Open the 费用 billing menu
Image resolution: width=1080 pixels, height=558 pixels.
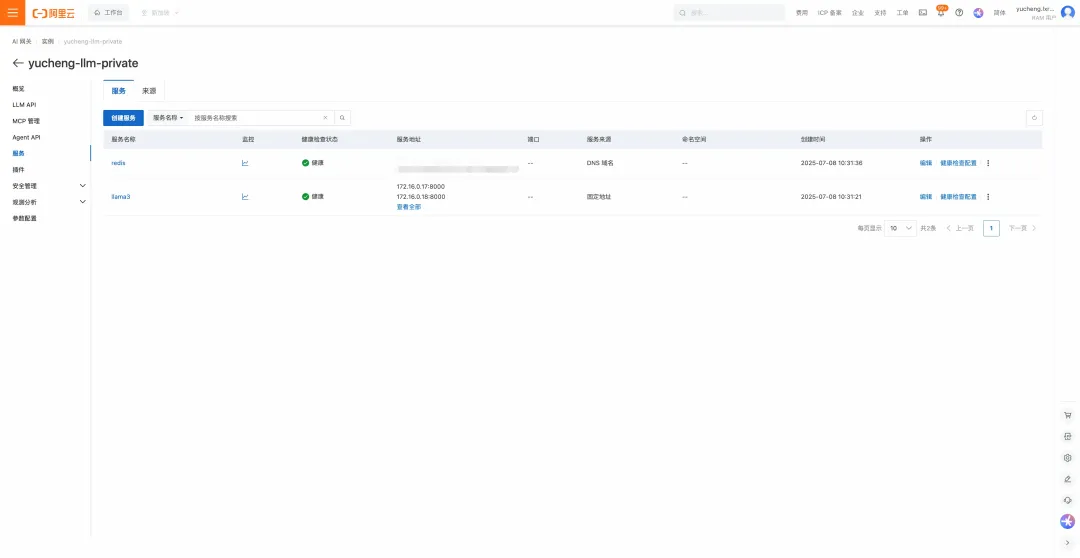click(x=802, y=13)
